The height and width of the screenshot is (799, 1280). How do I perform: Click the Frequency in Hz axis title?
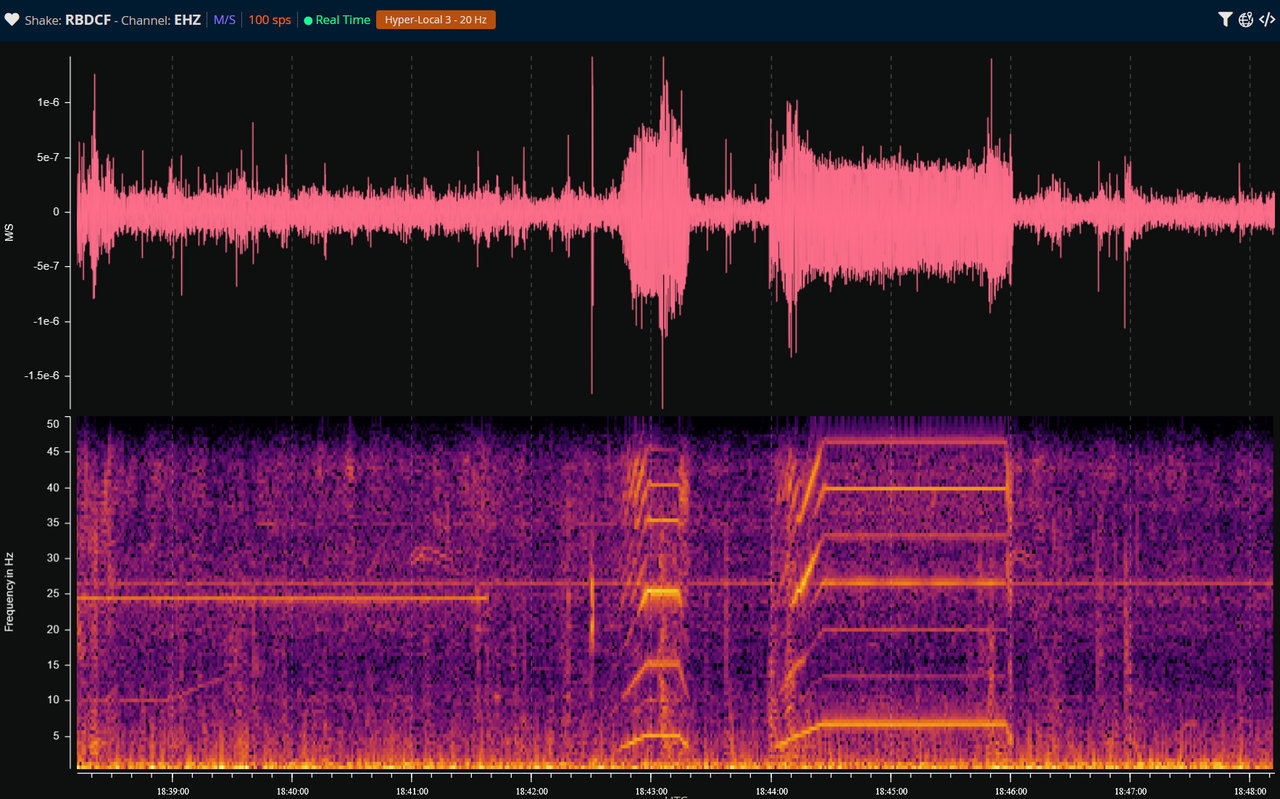coord(10,594)
